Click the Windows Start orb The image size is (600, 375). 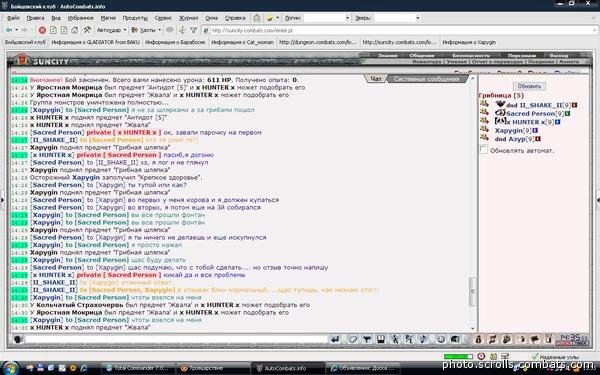coord(11,368)
